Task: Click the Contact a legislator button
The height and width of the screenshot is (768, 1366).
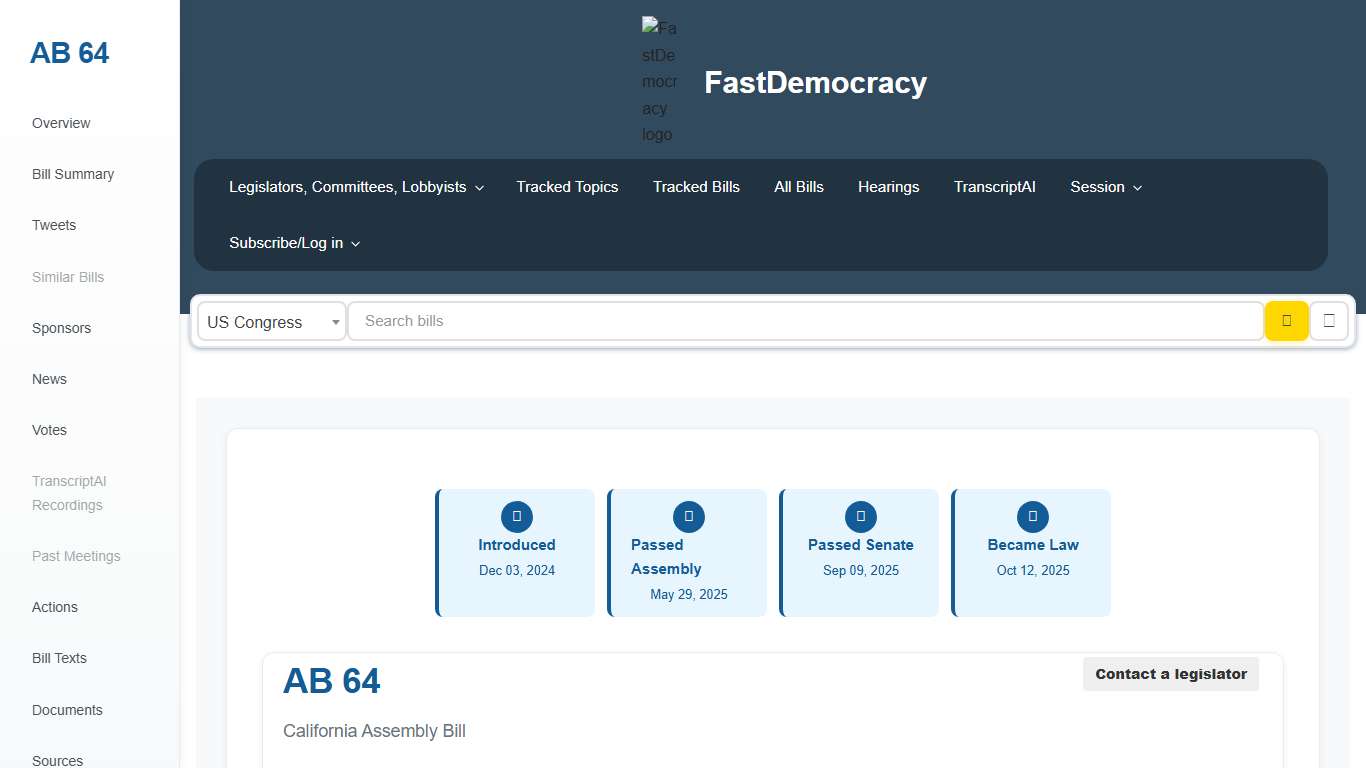Action: tap(1171, 674)
